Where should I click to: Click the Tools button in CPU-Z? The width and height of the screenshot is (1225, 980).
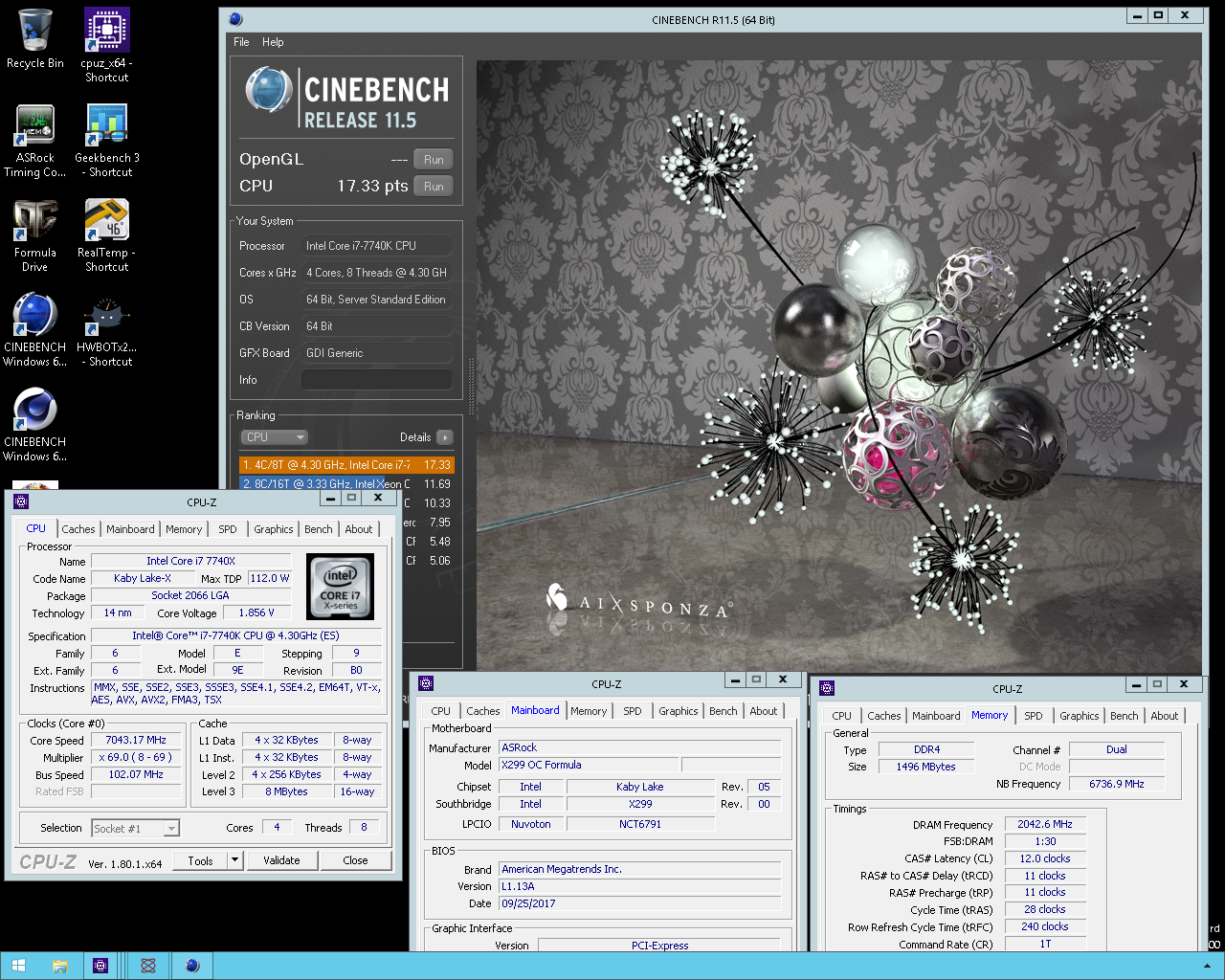(201, 860)
